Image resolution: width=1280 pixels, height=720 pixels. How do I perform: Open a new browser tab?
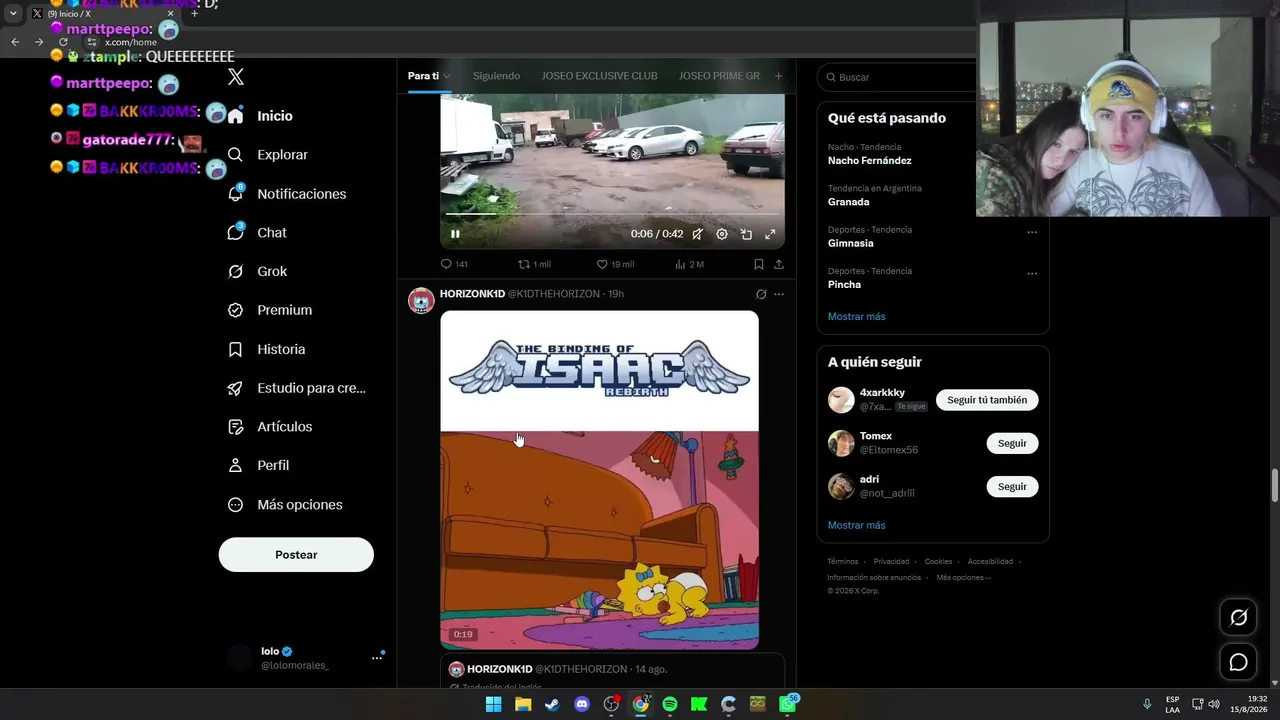(x=194, y=13)
